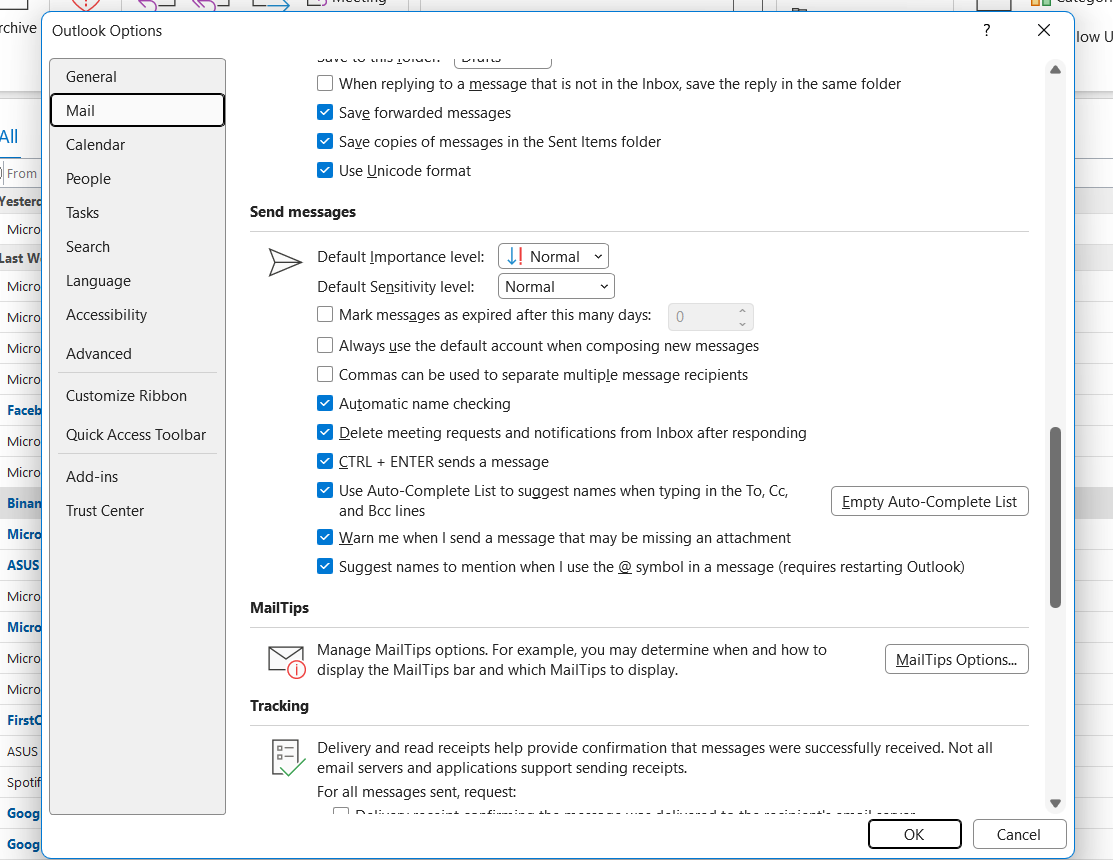Click Empty Auto-Complete List button
This screenshot has width=1113, height=860.
click(929, 502)
